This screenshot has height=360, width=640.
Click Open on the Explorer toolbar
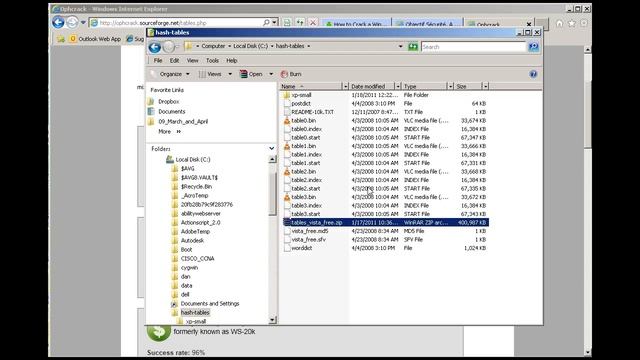tap(251, 74)
